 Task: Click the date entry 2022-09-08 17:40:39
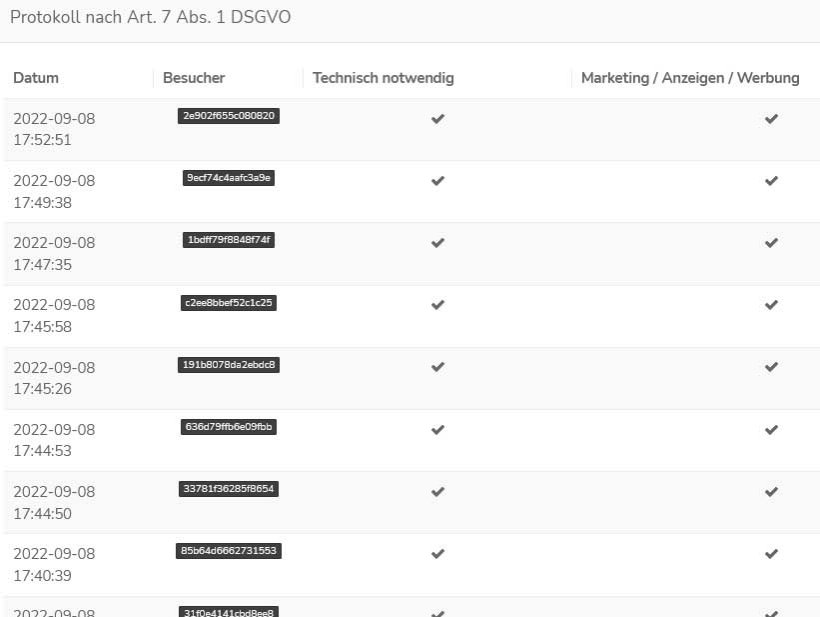(x=54, y=565)
